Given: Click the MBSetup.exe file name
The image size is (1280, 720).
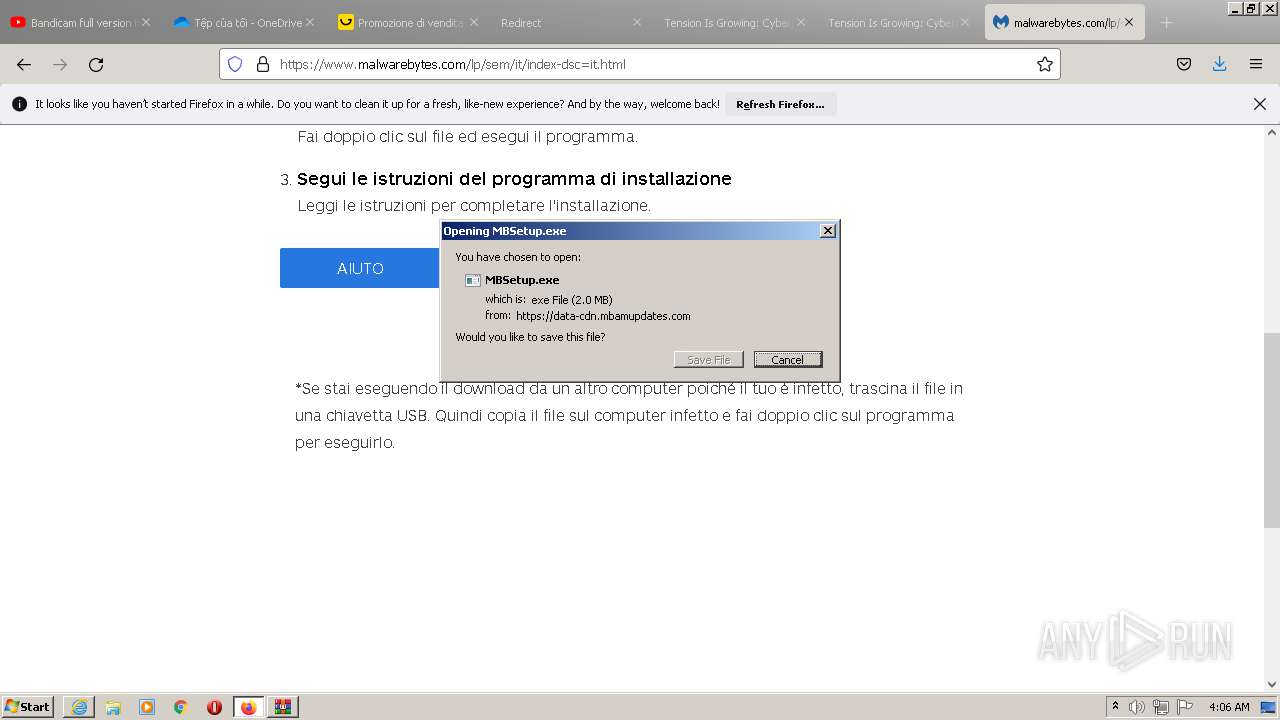Looking at the screenshot, I should (x=522, y=280).
